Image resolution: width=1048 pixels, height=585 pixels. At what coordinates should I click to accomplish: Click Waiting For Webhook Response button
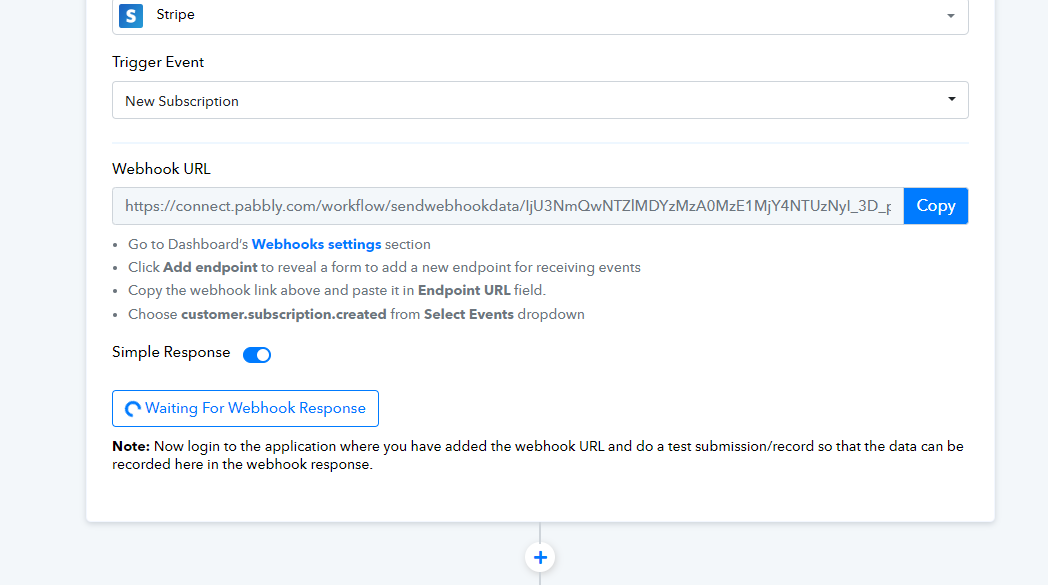245,408
